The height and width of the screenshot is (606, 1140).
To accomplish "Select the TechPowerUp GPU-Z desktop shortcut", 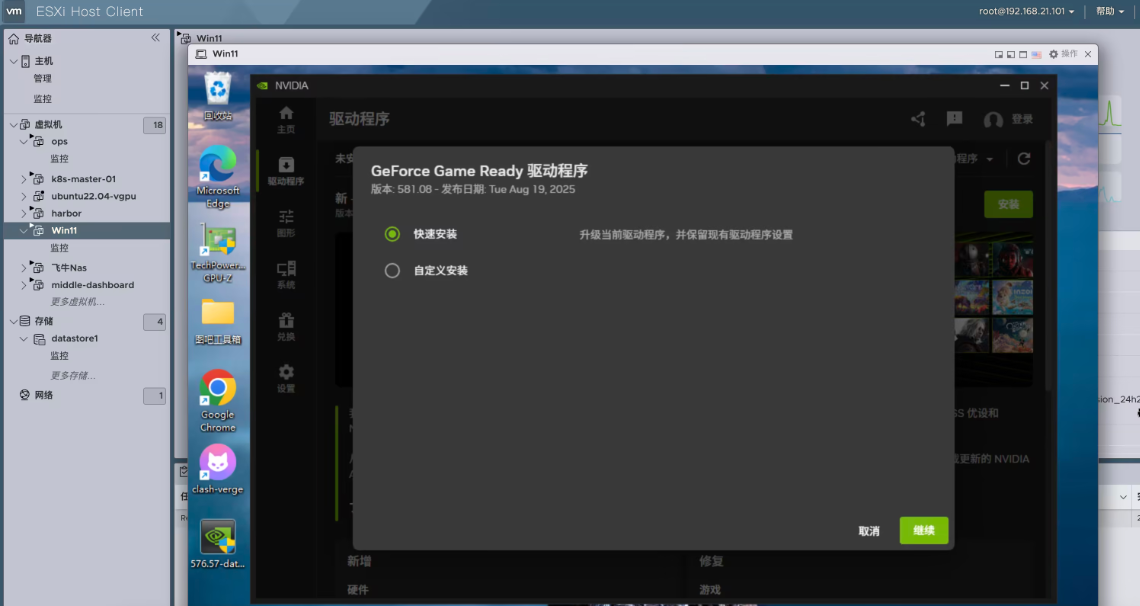I will (218, 253).
